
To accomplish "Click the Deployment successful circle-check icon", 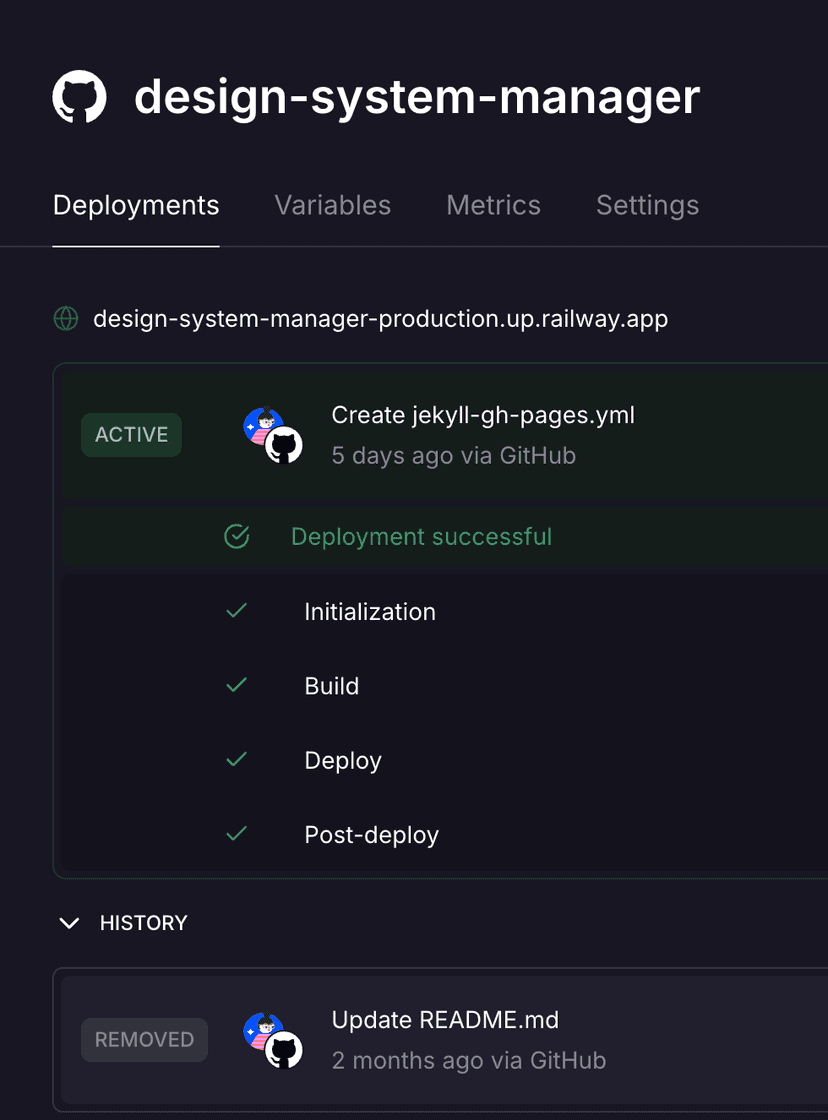I will click(236, 536).
